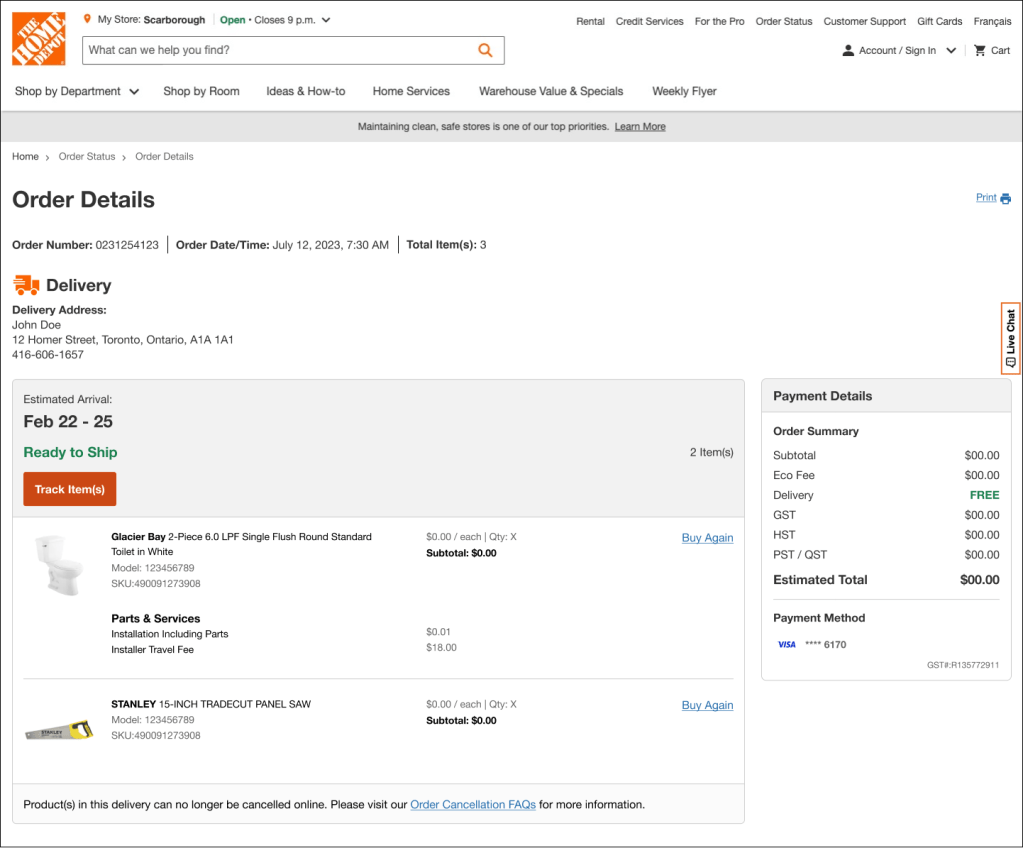Click the Home Depot logo
This screenshot has height=848, width=1023.
tap(39, 39)
